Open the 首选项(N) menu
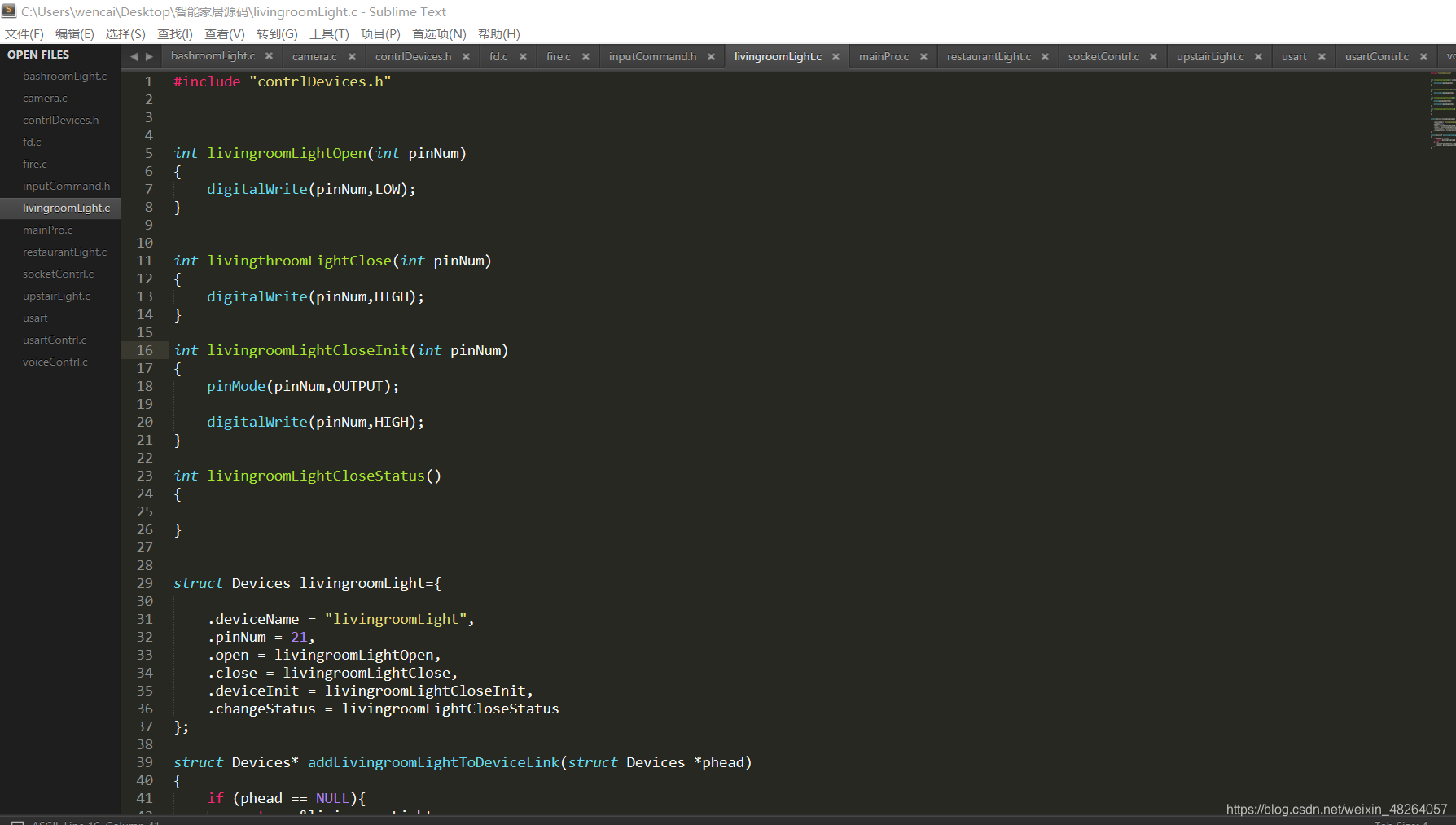 [x=439, y=33]
